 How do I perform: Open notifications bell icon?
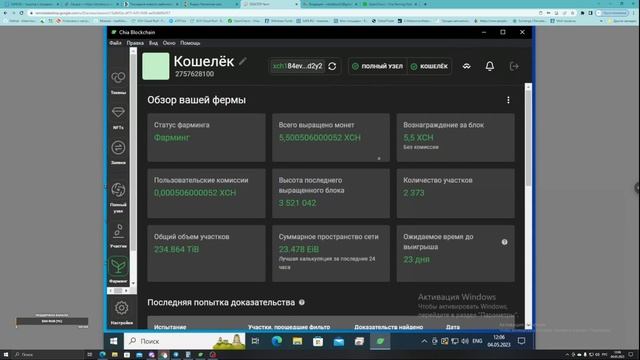[x=490, y=66]
